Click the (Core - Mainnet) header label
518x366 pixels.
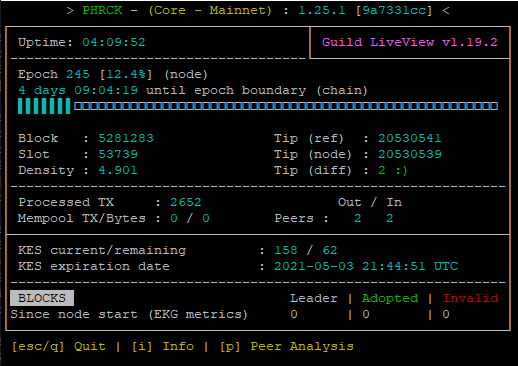tap(210, 10)
